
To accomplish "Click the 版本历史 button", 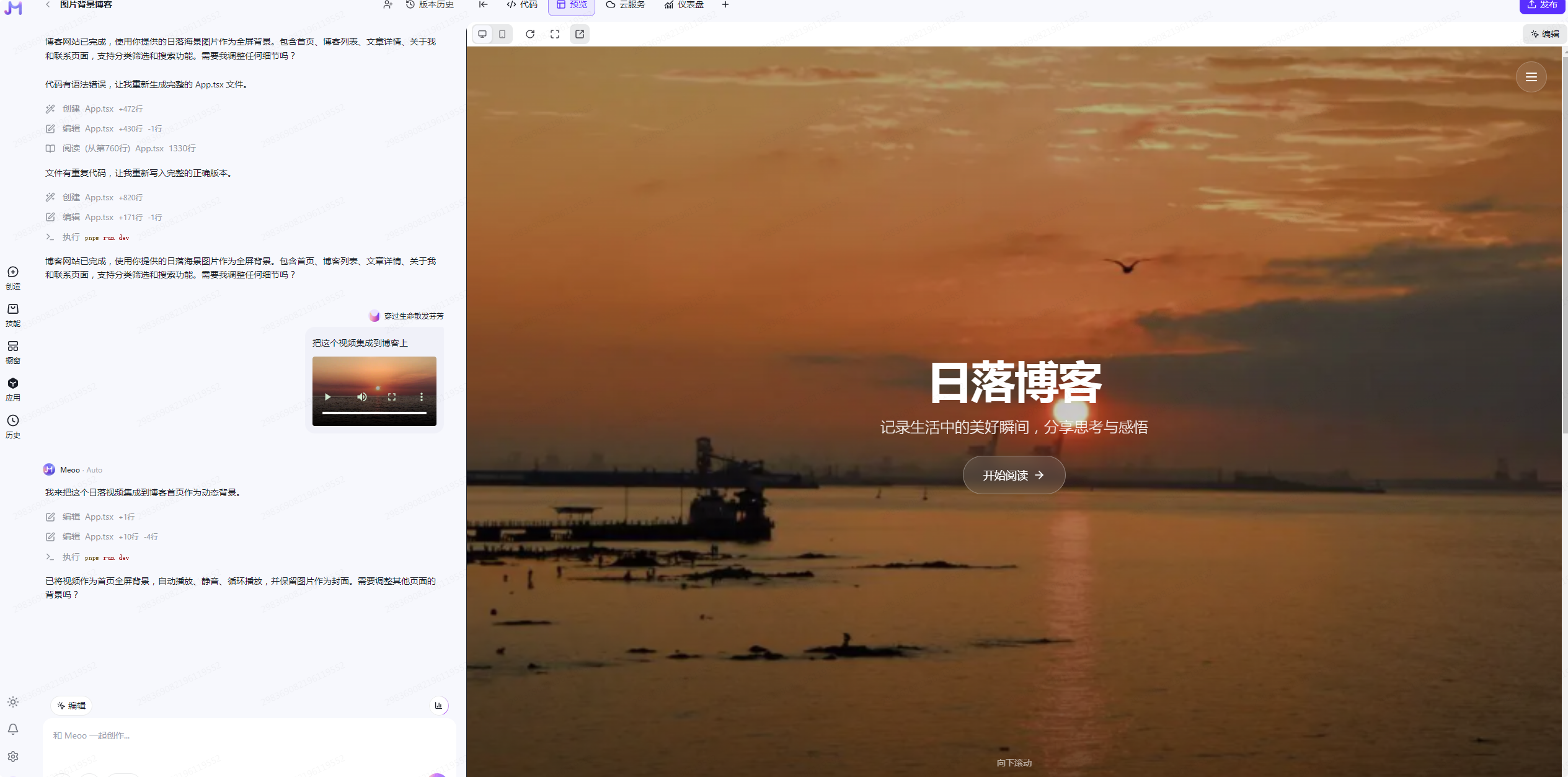I will [x=430, y=5].
